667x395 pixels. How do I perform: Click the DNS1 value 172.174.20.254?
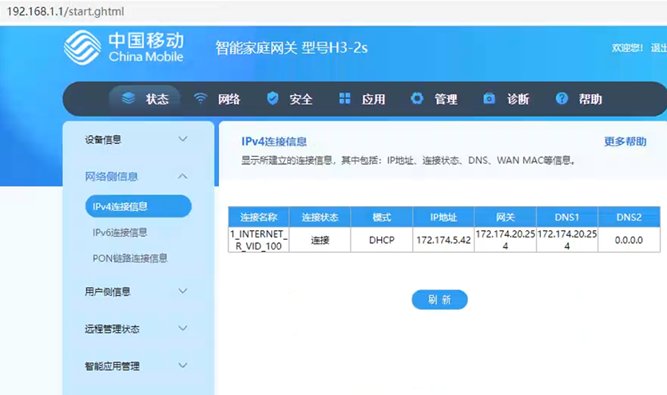click(x=567, y=240)
